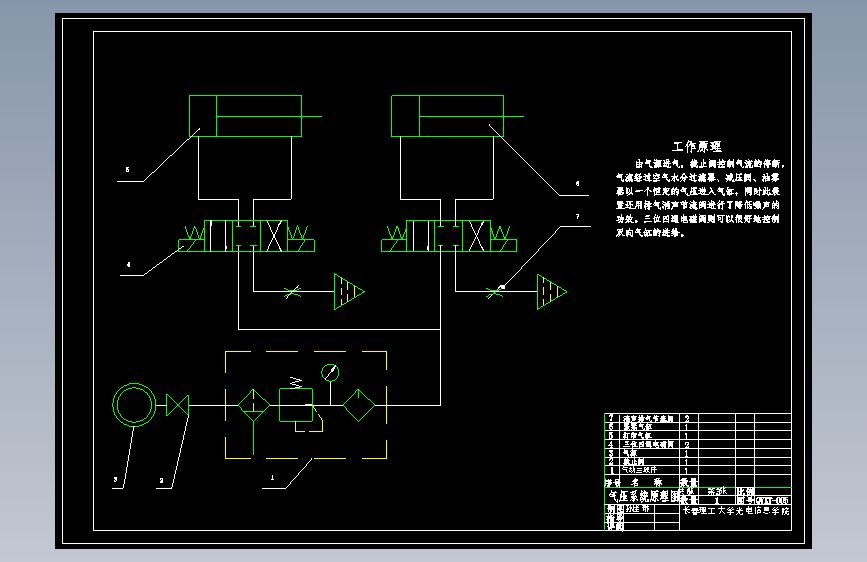
Task: Click the pressure regulator square symbol
Action: 296,405
